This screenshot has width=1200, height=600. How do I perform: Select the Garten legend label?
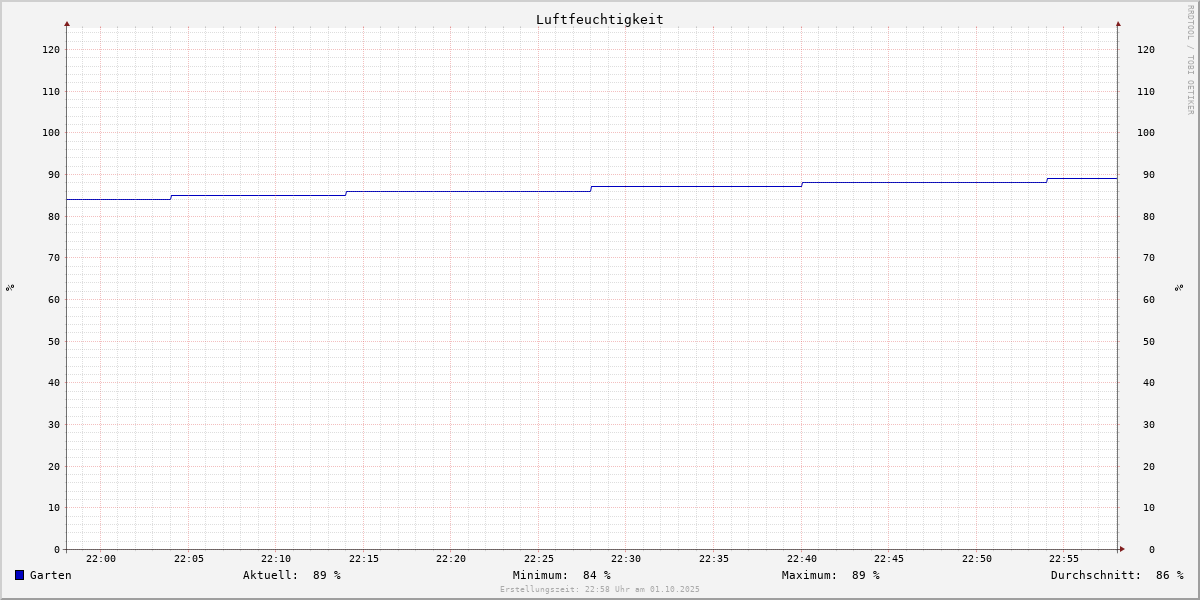[51, 575]
